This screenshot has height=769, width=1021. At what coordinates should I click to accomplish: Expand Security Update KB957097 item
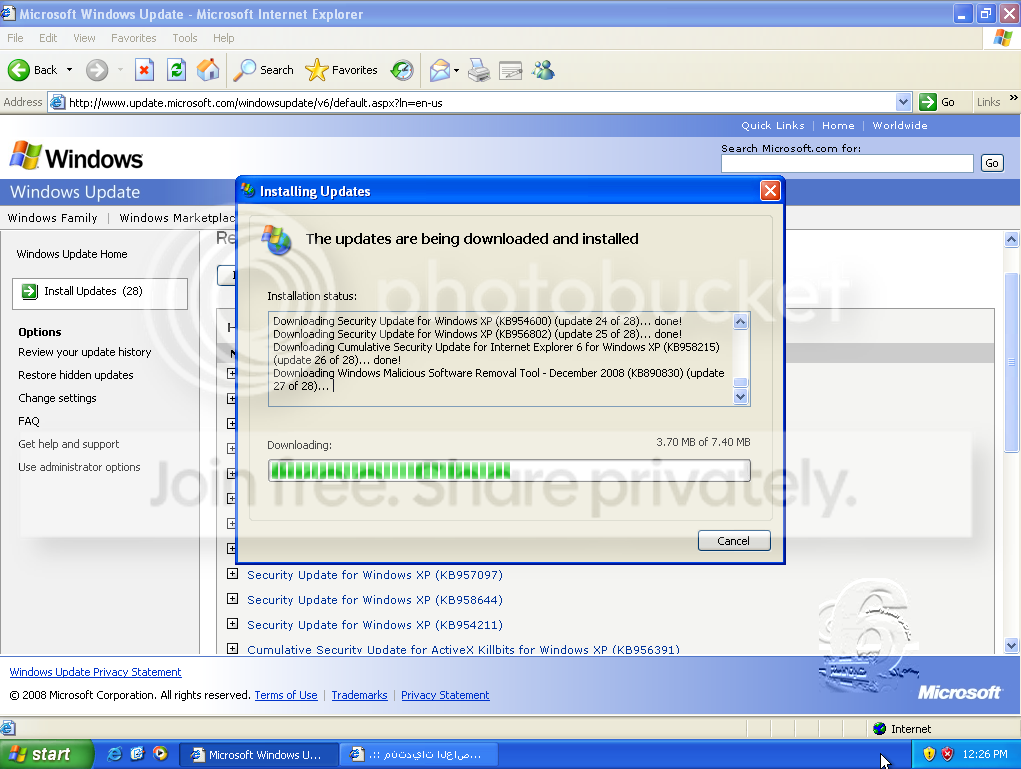[x=232, y=574]
